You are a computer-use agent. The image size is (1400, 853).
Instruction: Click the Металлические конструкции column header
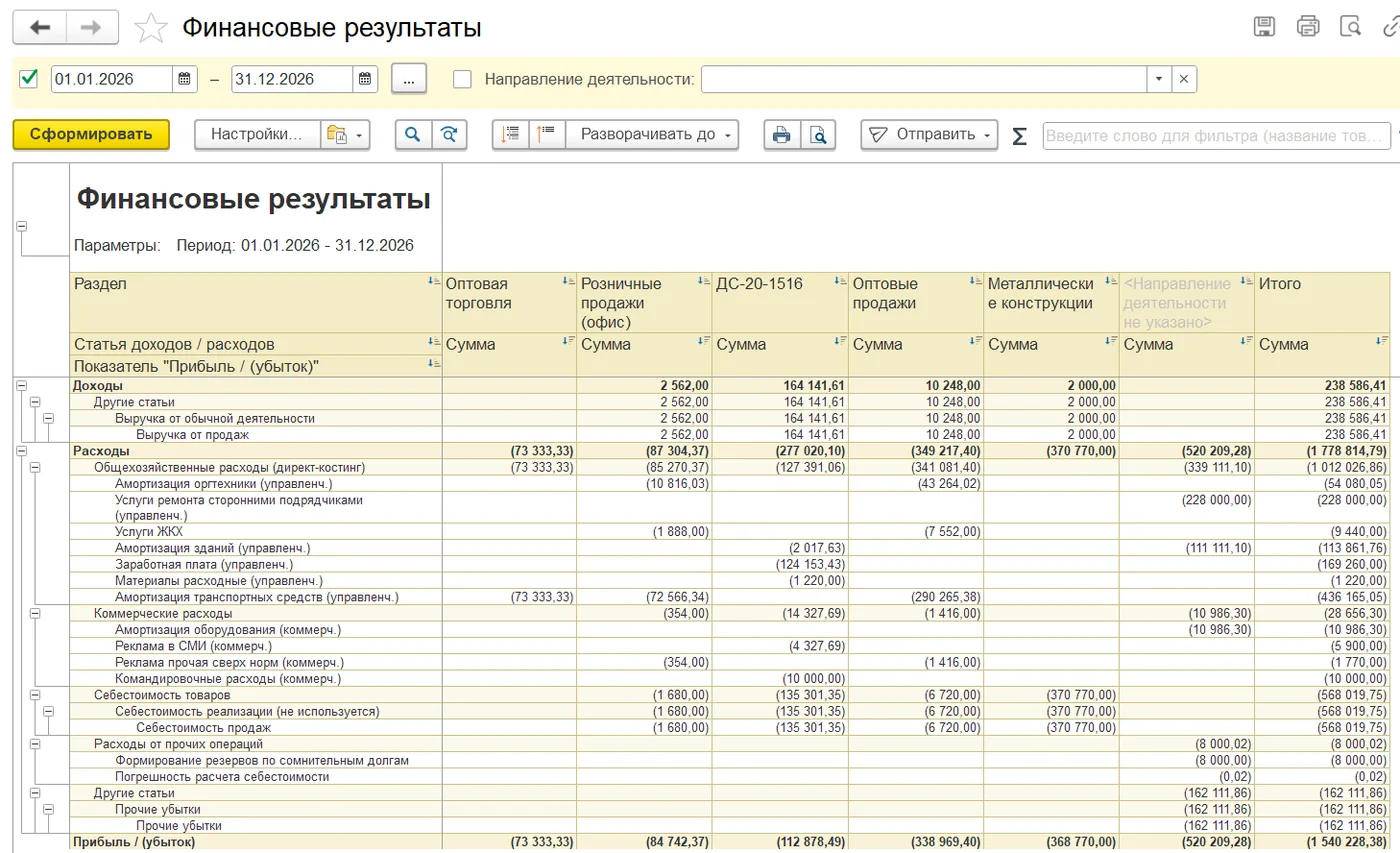pos(1051,301)
